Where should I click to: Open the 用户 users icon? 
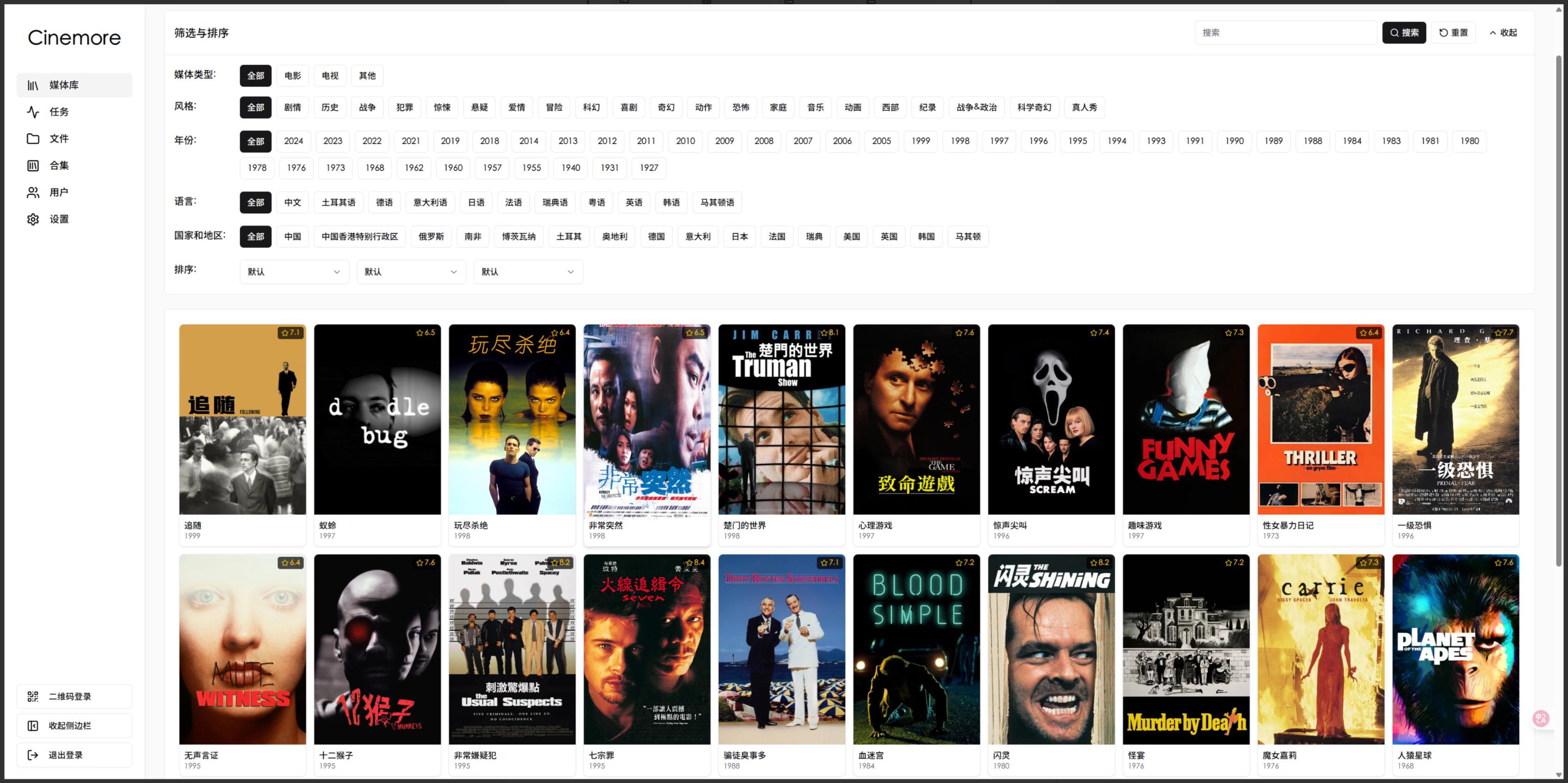(x=33, y=193)
